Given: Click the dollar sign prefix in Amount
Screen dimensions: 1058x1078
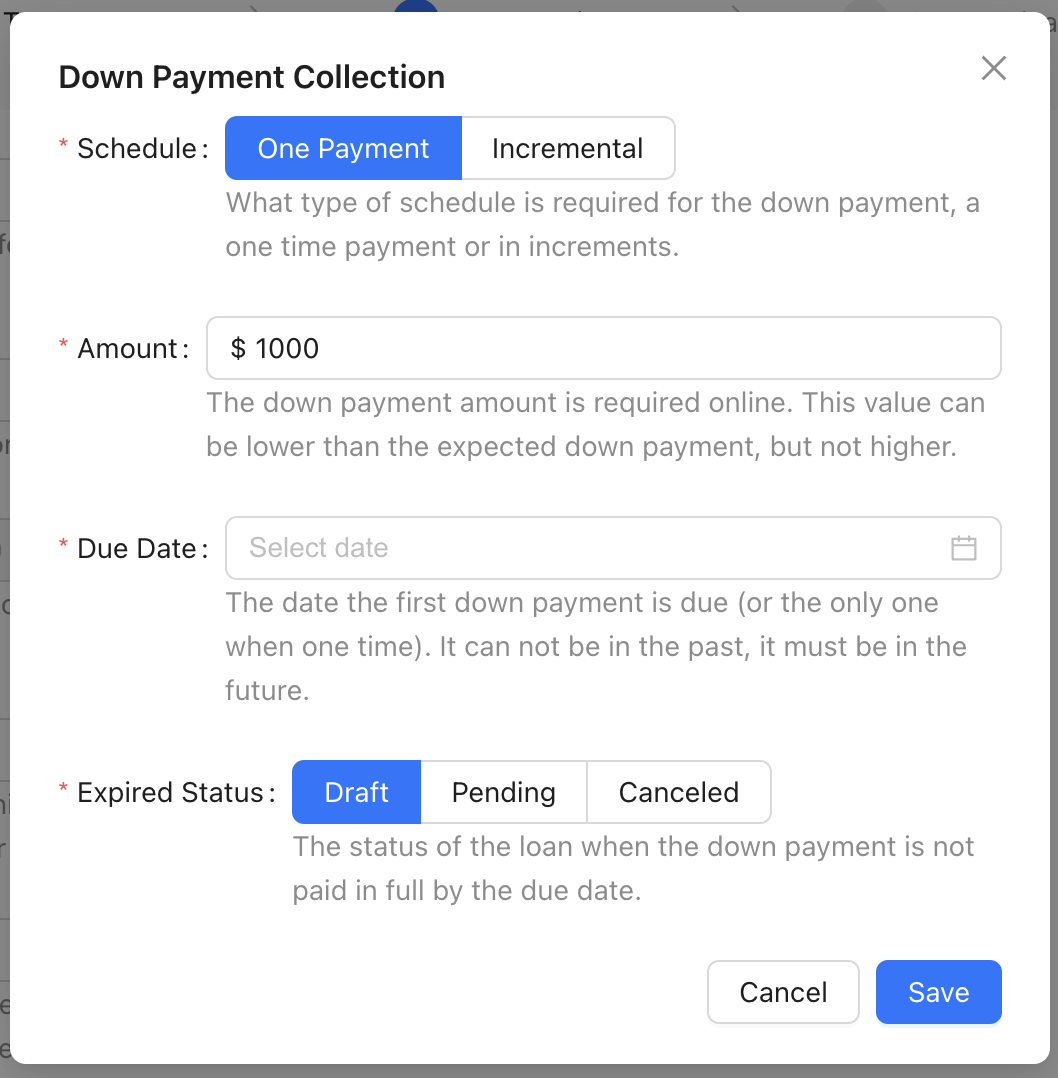Looking at the screenshot, I should (x=238, y=349).
